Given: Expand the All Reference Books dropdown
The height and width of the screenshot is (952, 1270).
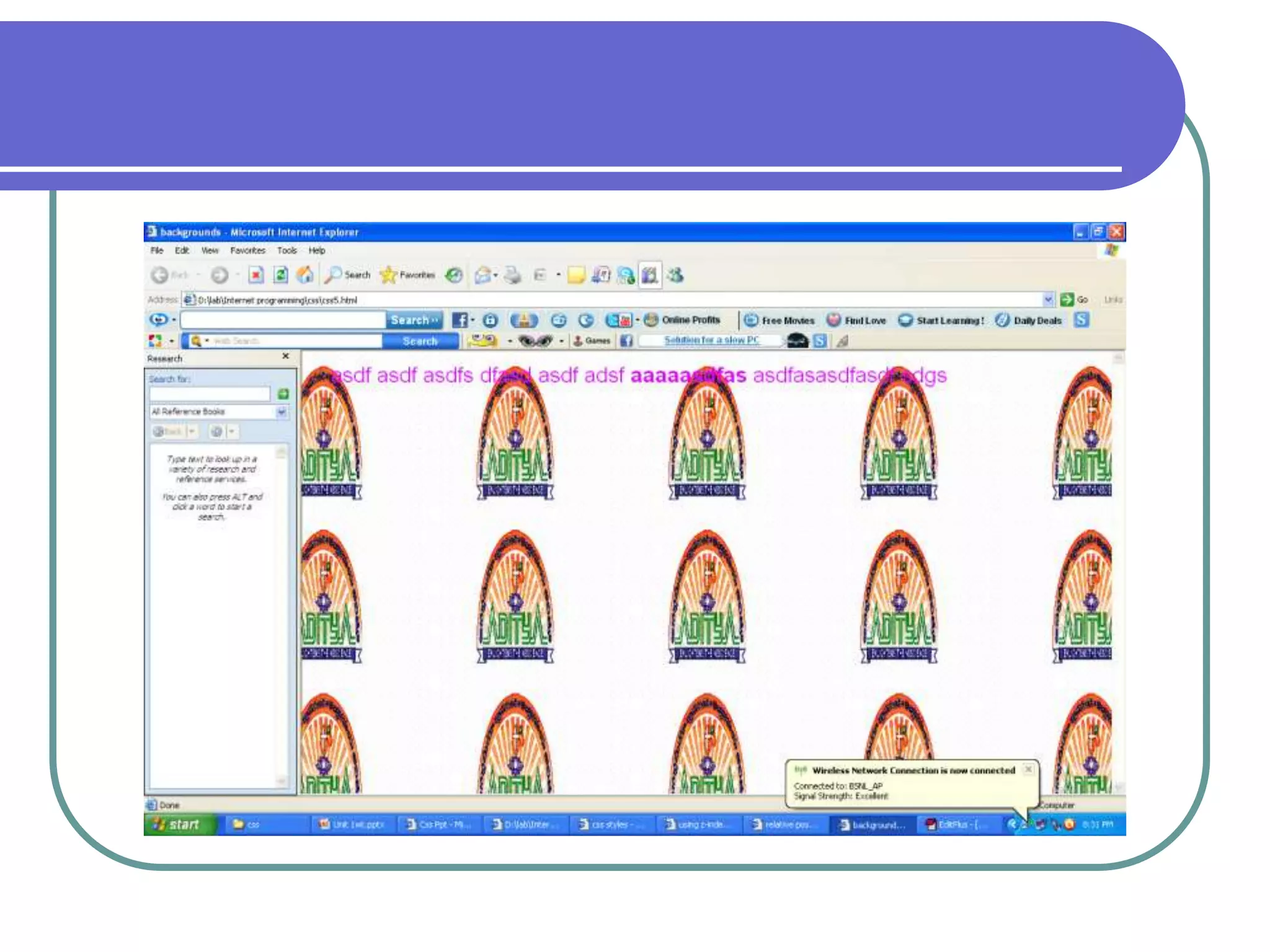Looking at the screenshot, I should coord(282,412).
